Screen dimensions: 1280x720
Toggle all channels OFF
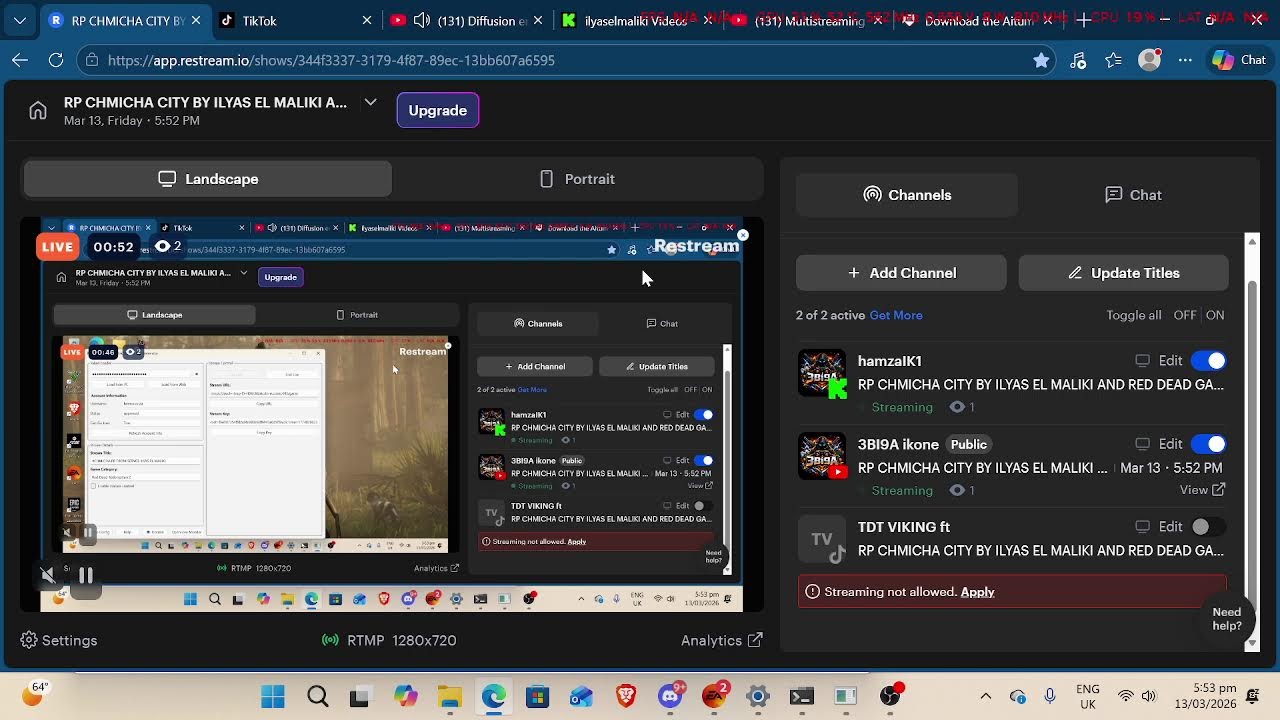click(x=1185, y=315)
